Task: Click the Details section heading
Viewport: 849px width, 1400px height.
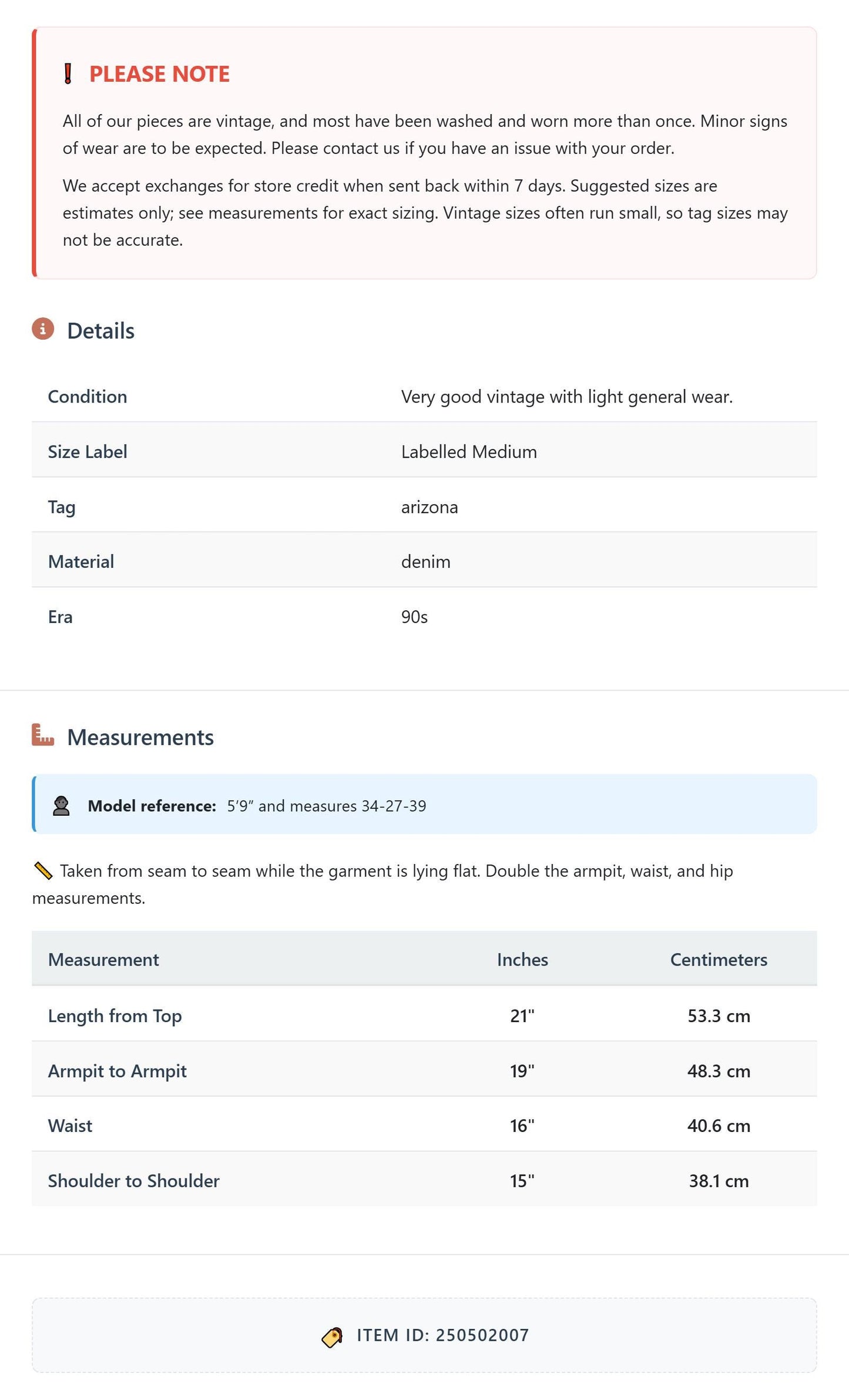Action: [100, 331]
